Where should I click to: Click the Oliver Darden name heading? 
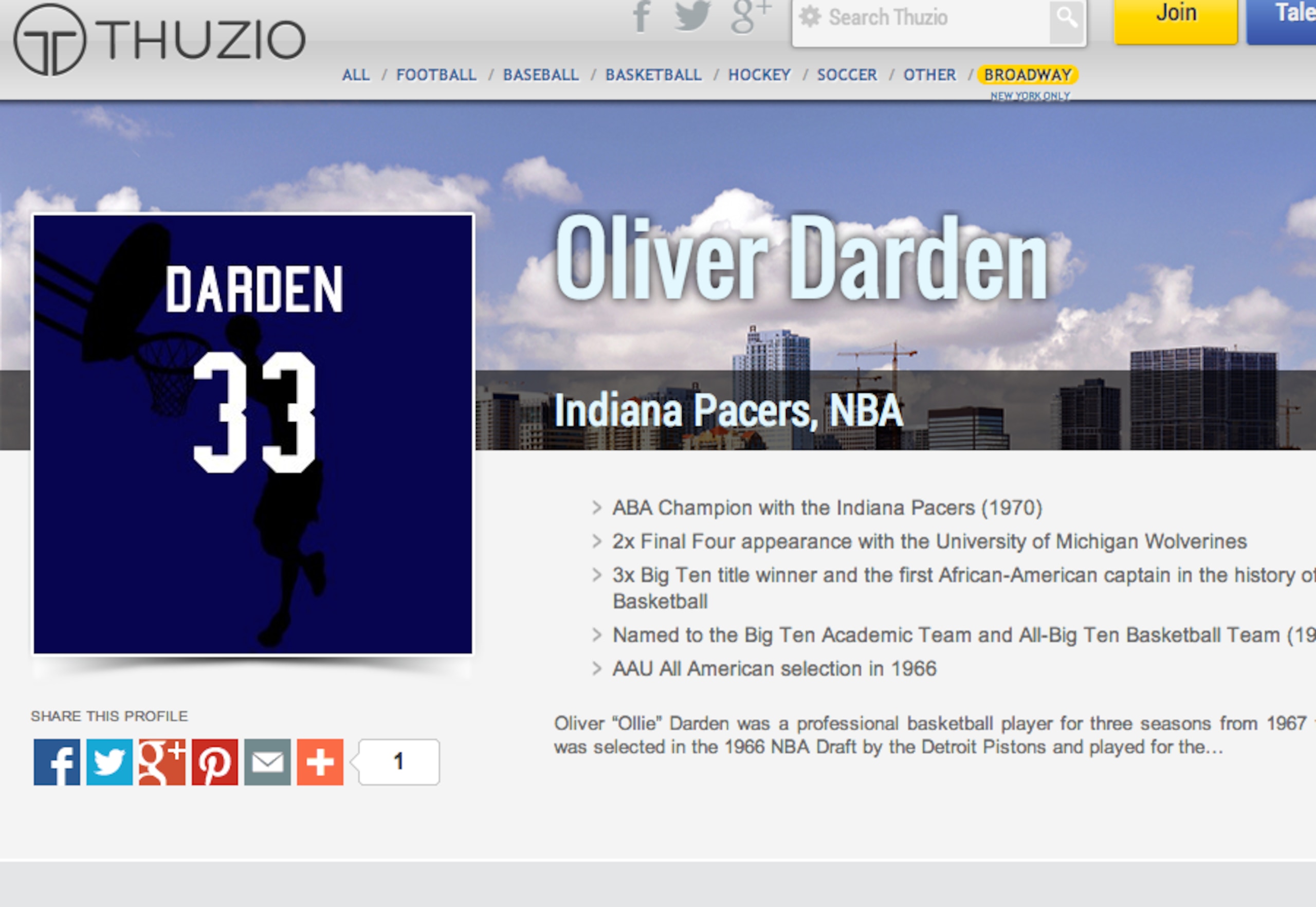click(x=801, y=257)
